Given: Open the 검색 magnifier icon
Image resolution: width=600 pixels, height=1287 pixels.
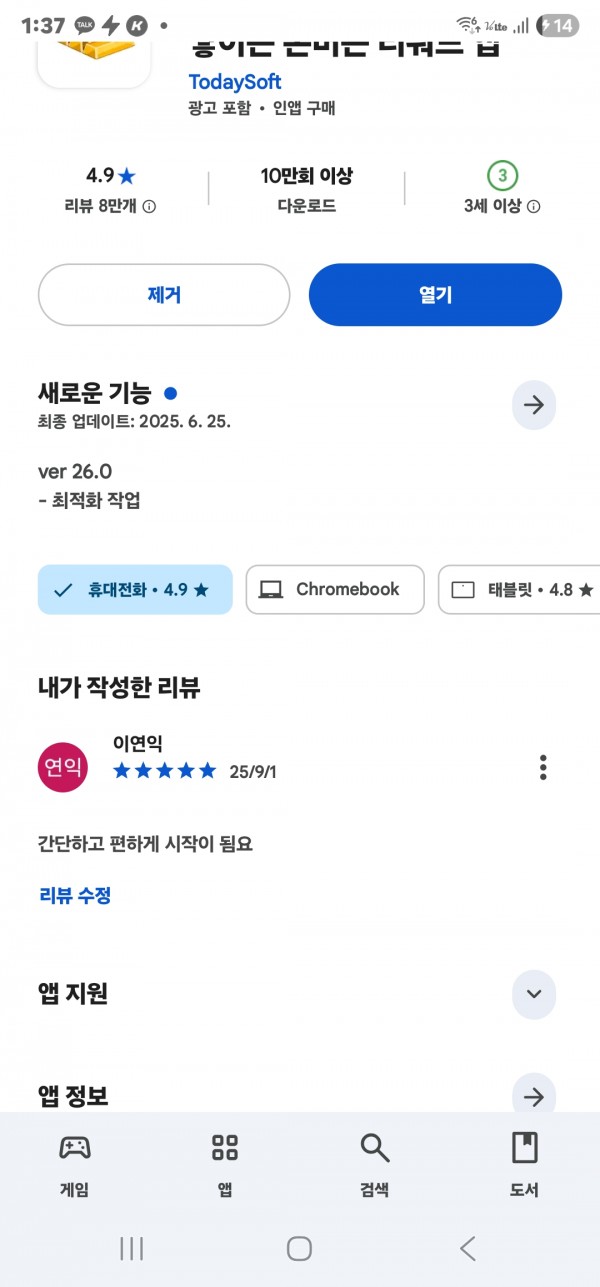Looking at the screenshot, I should click(x=374, y=1148).
